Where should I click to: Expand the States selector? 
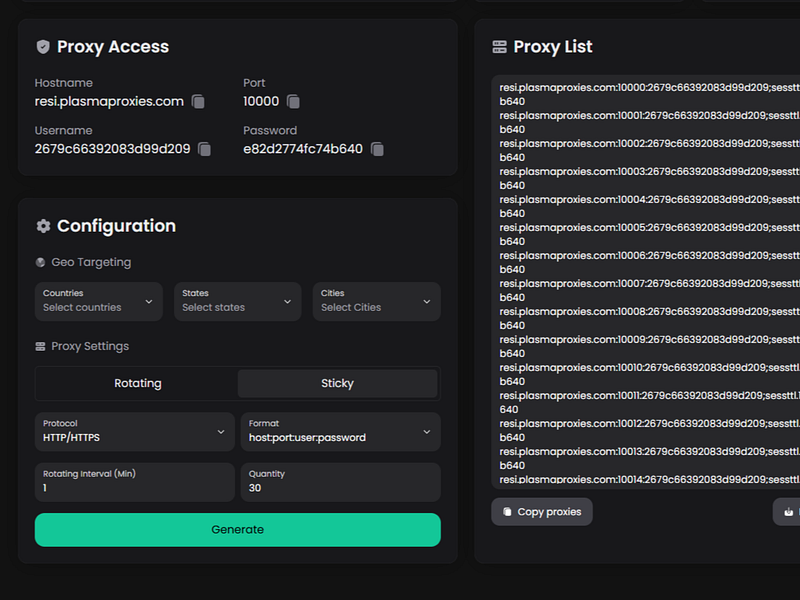click(x=237, y=301)
